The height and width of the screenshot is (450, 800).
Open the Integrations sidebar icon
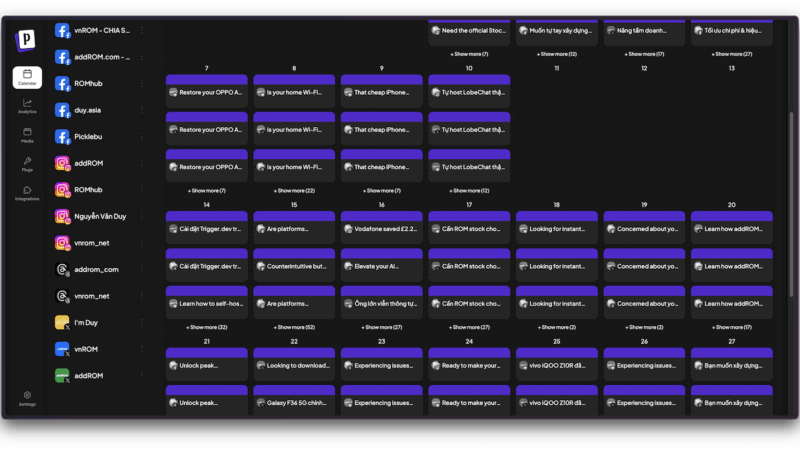27,192
